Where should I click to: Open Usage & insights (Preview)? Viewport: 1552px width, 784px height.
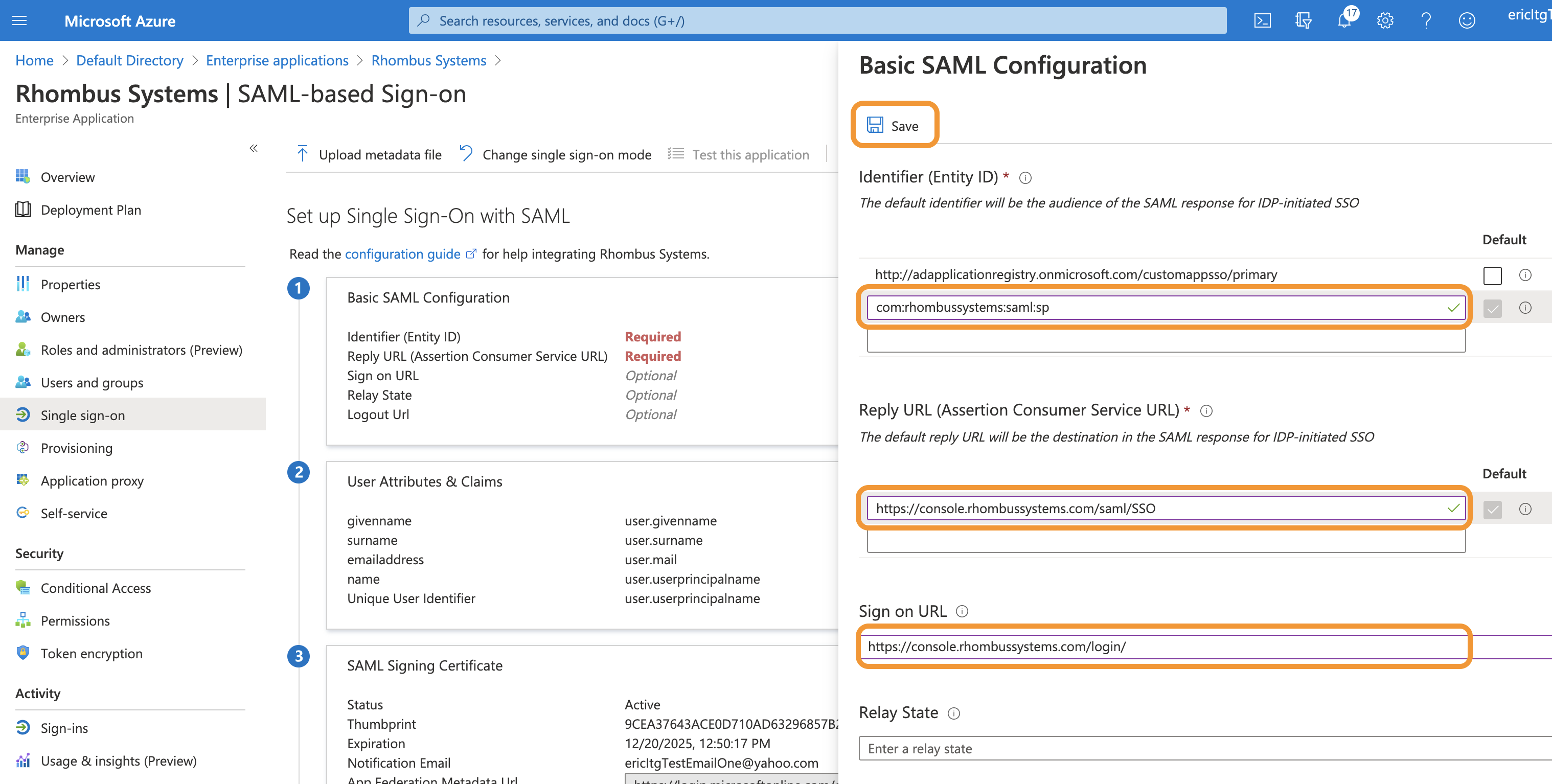coord(118,760)
